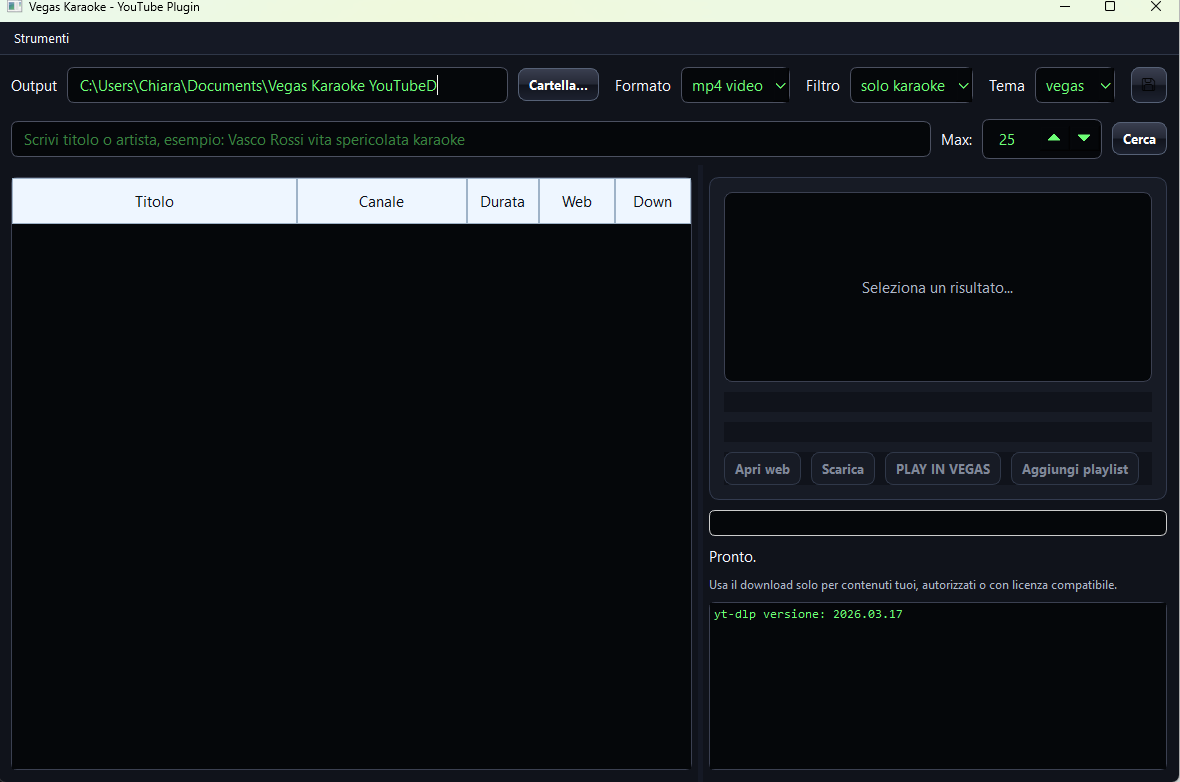Click the Output path input field
1180x782 pixels.
pyautogui.click(x=287, y=85)
